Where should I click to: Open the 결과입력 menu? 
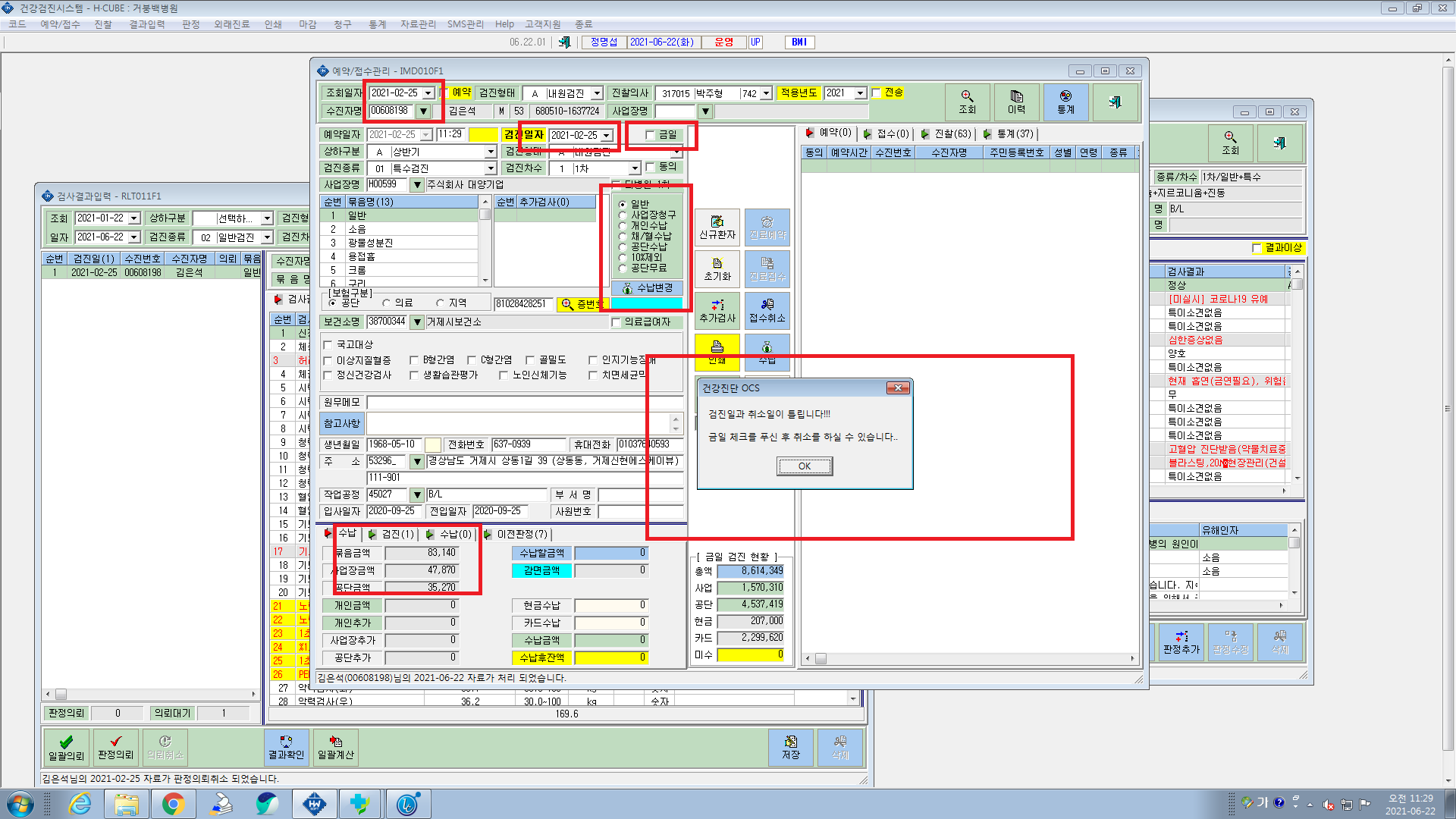146,24
